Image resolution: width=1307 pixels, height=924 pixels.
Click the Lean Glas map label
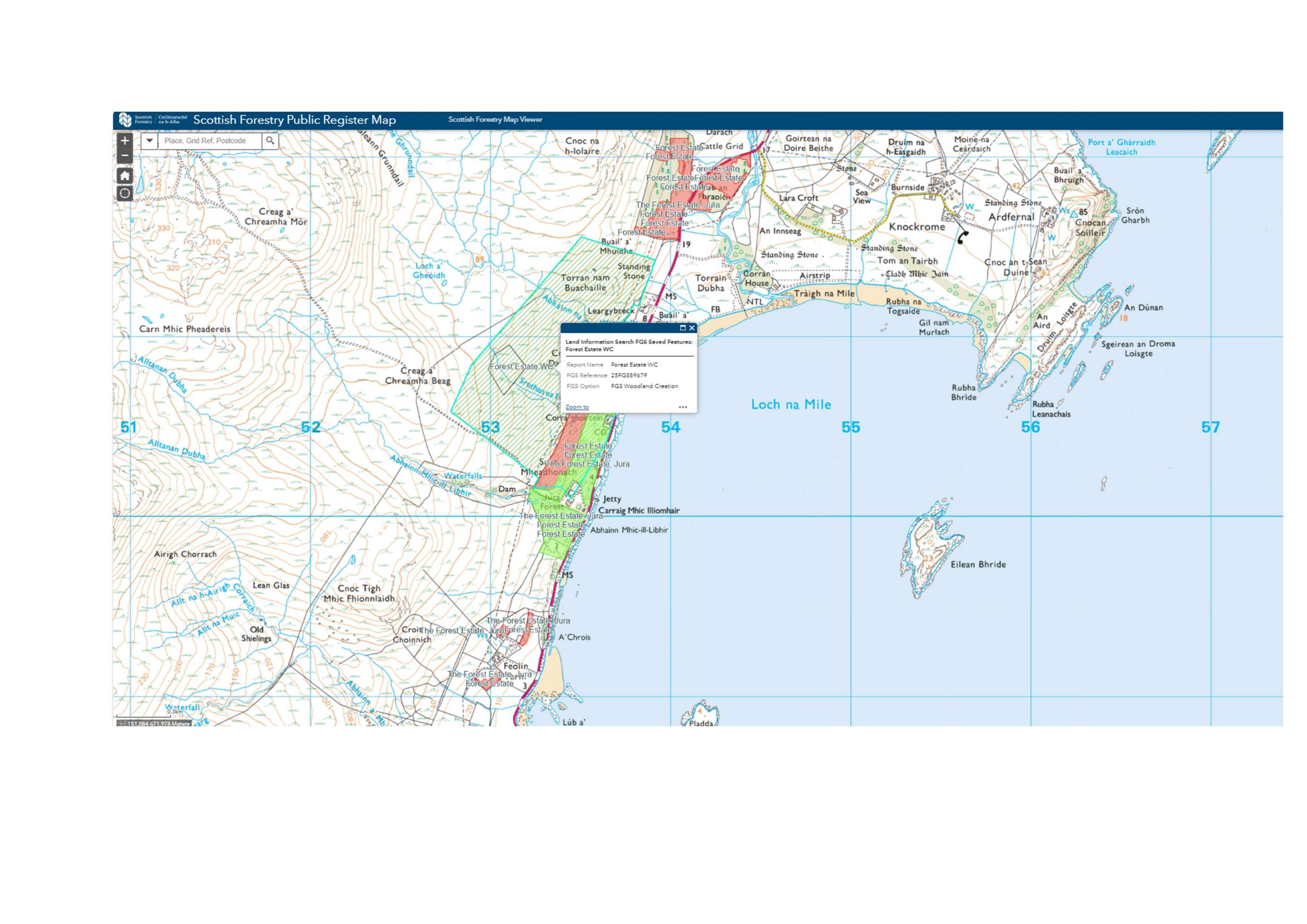pos(271,585)
